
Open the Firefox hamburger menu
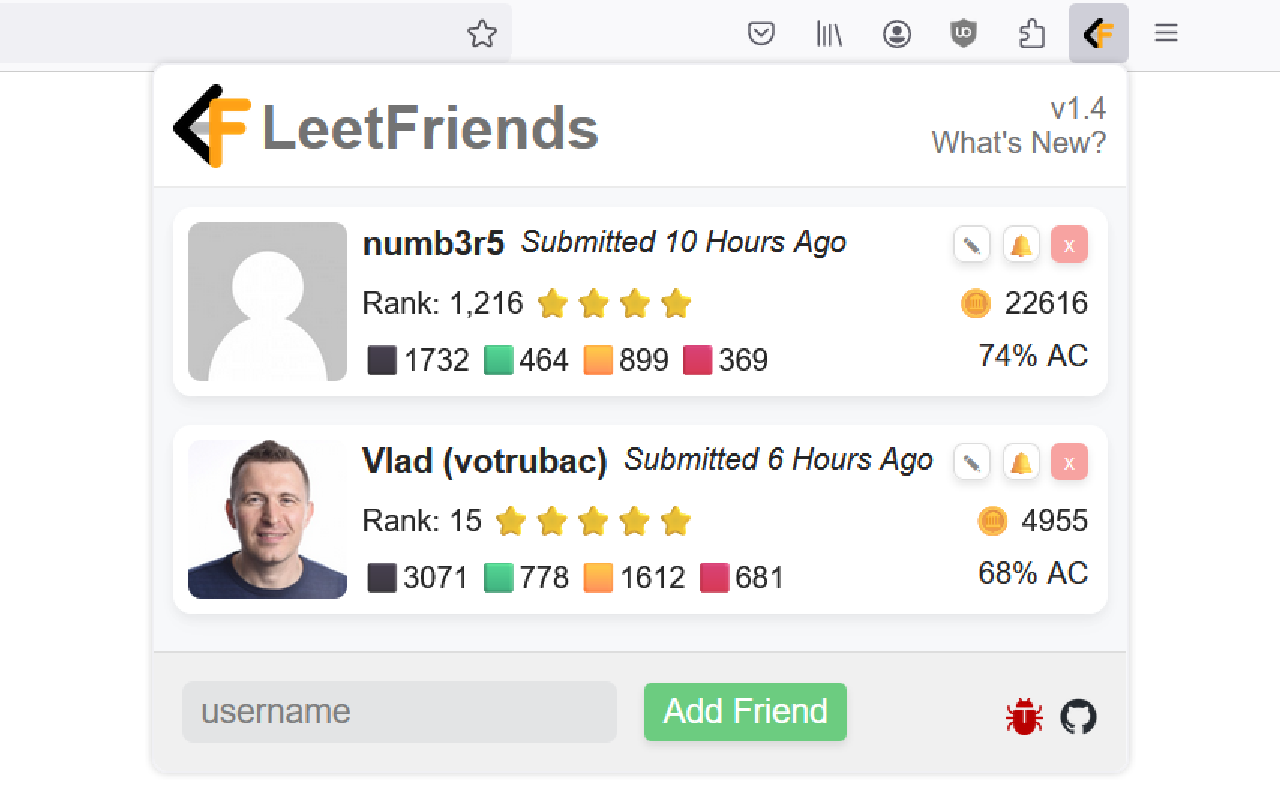tap(1165, 33)
